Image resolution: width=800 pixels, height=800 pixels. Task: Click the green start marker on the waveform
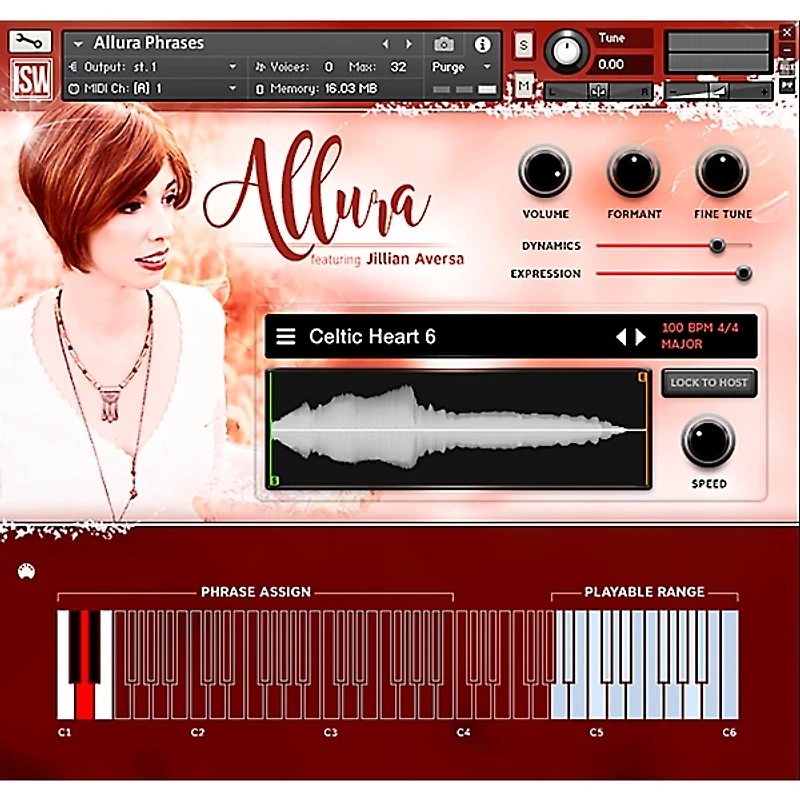[x=274, y=480]
